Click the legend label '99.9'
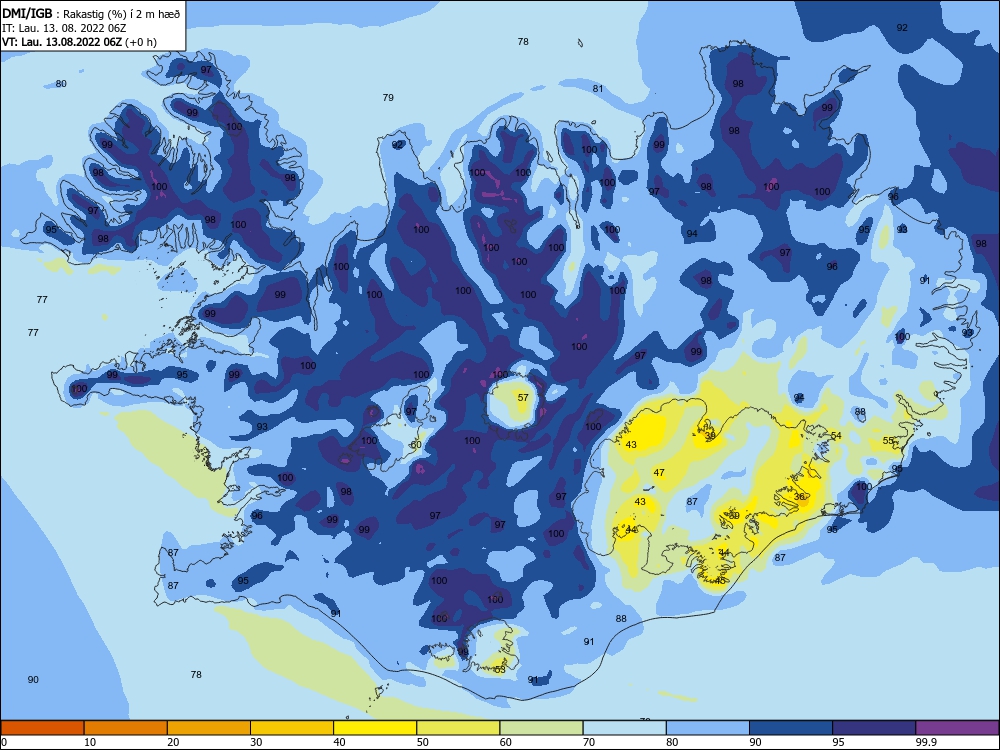 click(x=925, y=742)
